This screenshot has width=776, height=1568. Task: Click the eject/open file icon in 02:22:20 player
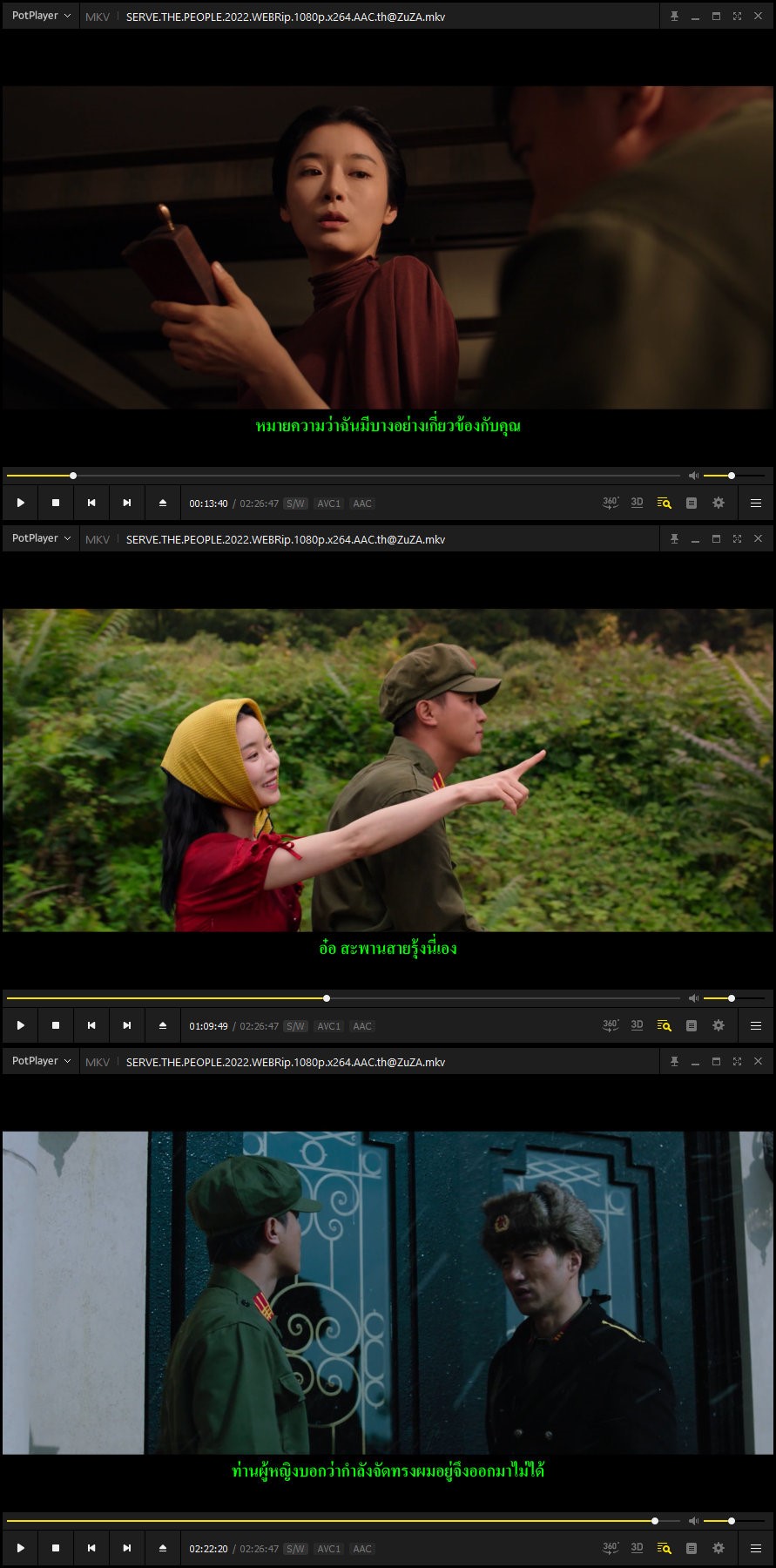point(163,1548)
